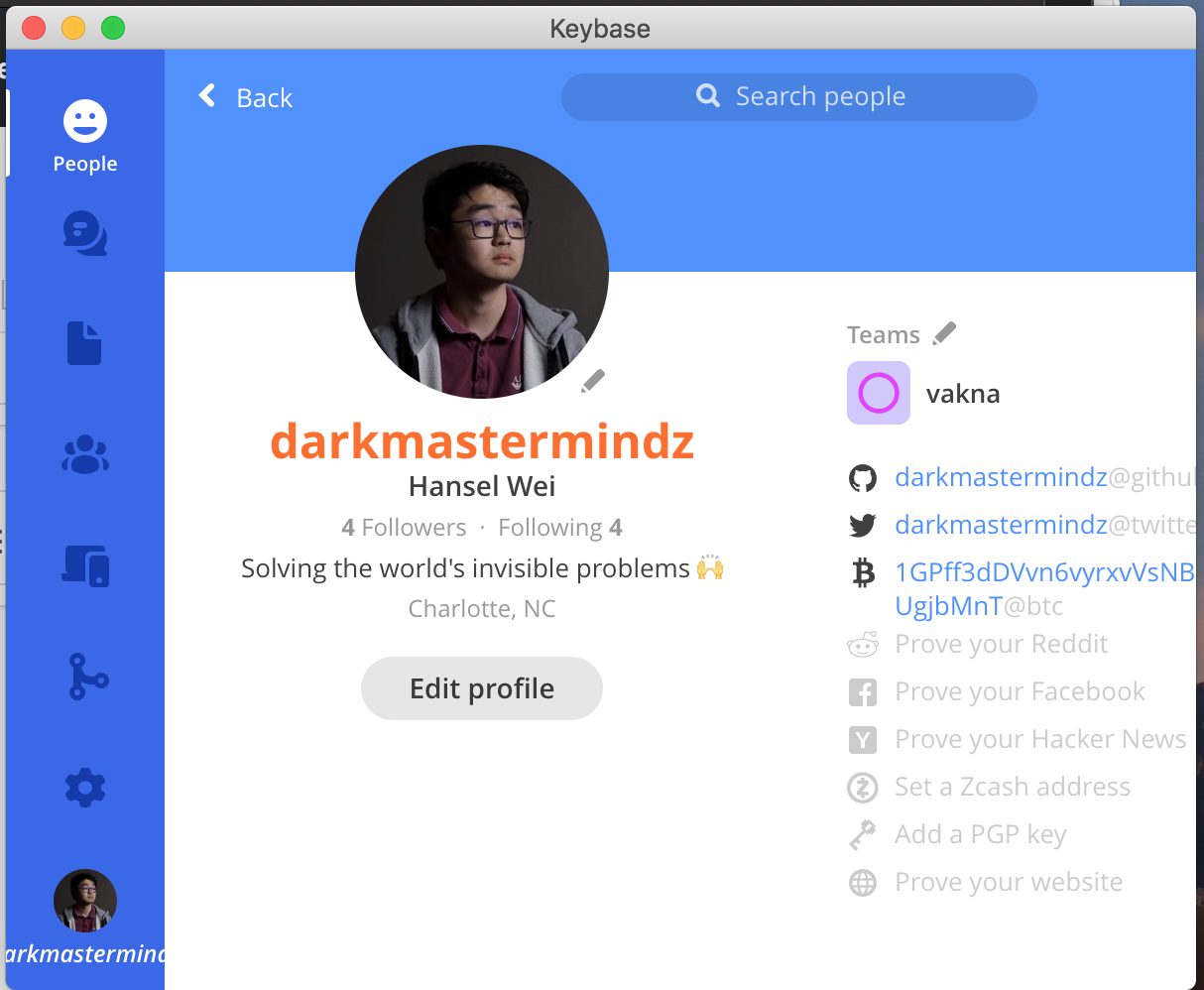Open the Devices icon in sidebar
Viewport: 1204px width, 990px height.
click(85, 565)
